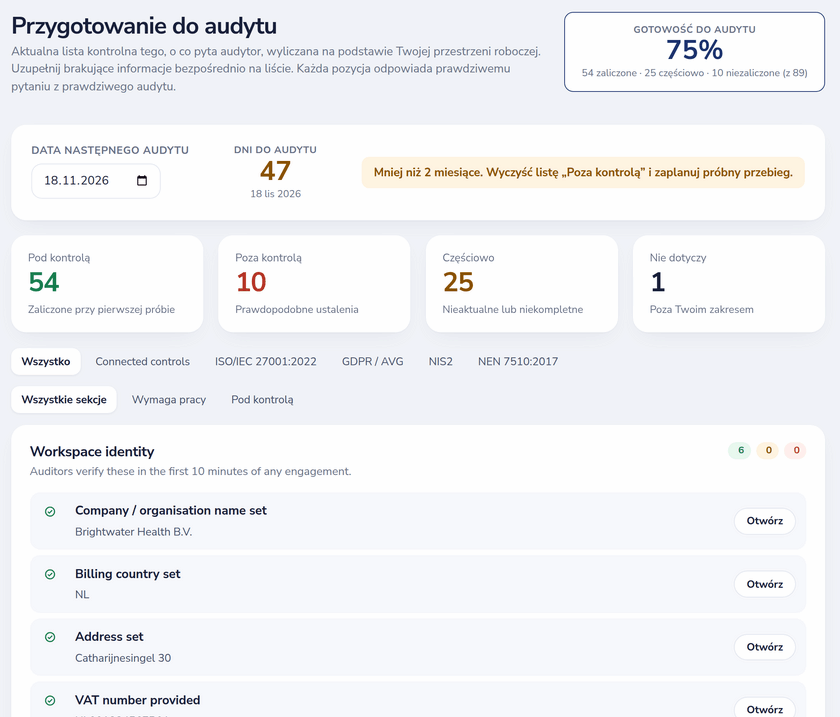Click green check icon beside Billing country set
The image size is (840, 717).
[x=50, y=574]
